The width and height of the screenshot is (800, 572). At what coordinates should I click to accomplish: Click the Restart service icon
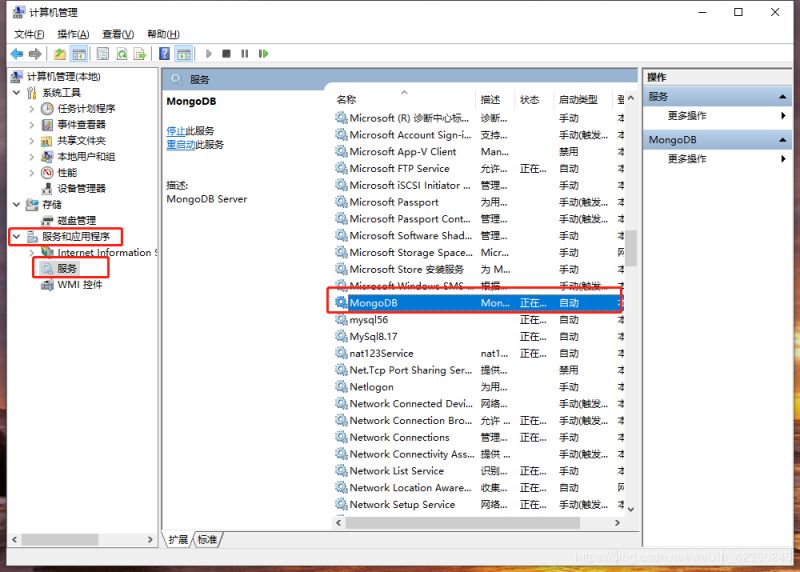(x=263, y=54)
